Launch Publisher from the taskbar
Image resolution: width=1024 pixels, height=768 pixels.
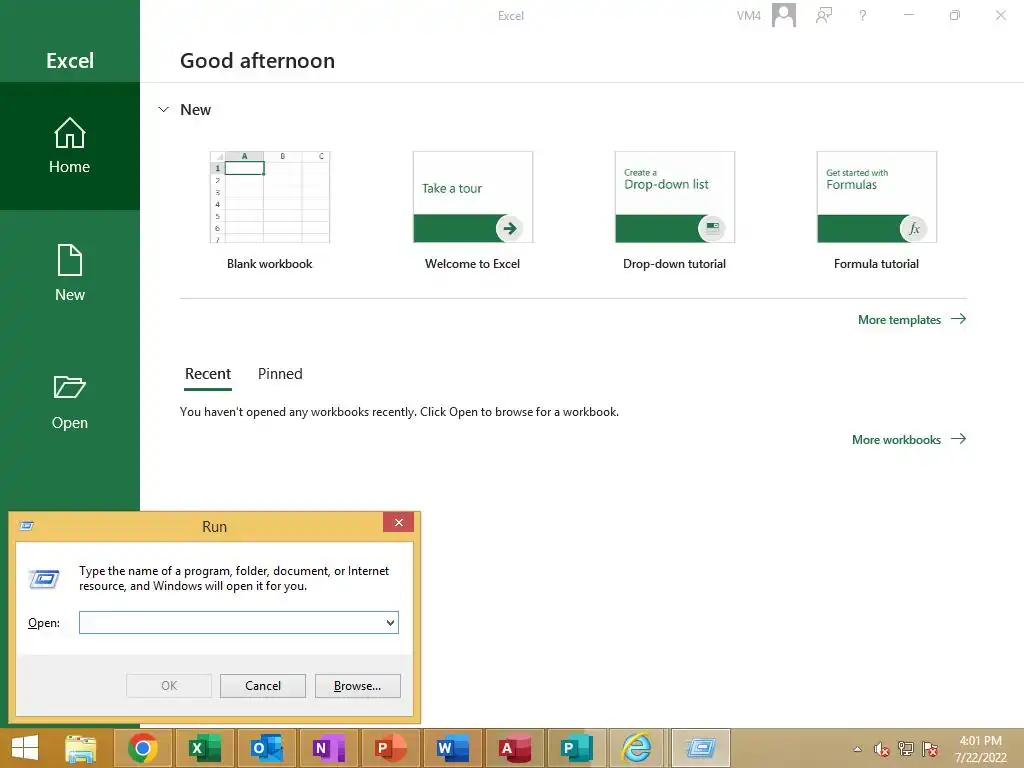[x=576, y=748]
